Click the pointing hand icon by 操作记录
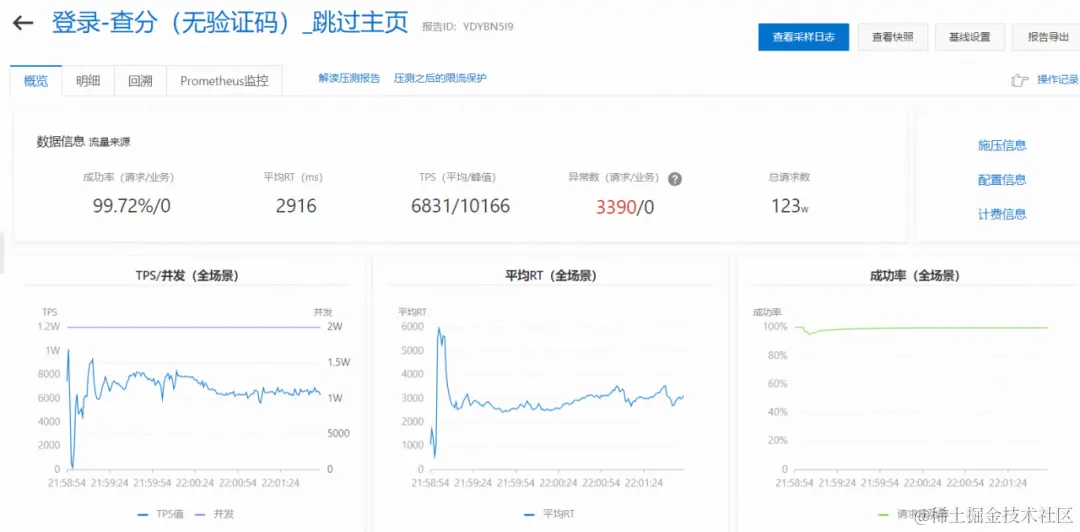The image size is (1080, 532). [x=1019, y=80]
